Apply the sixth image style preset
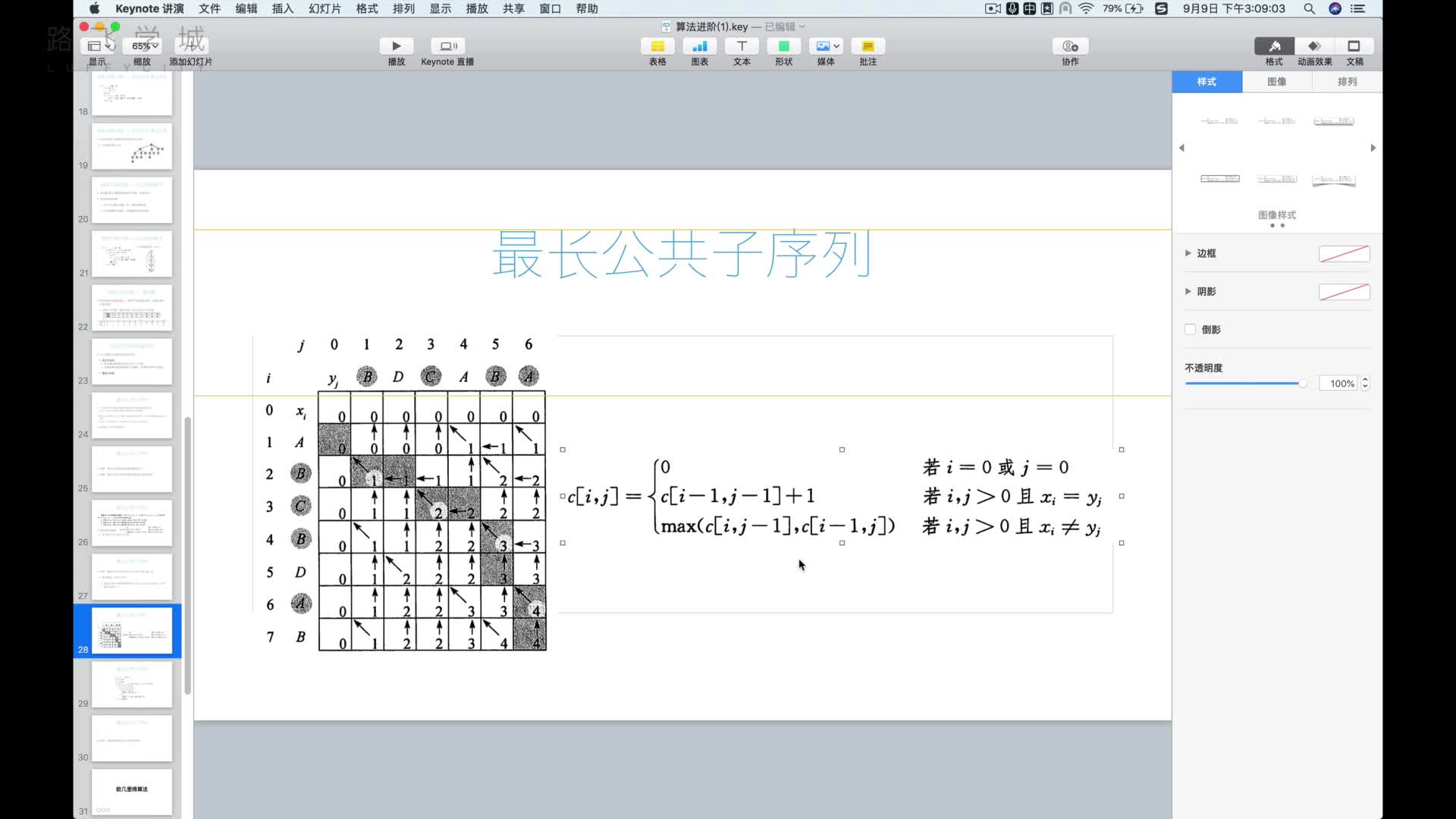Viewport: 1456px width, 819px height. (1334, 179)
